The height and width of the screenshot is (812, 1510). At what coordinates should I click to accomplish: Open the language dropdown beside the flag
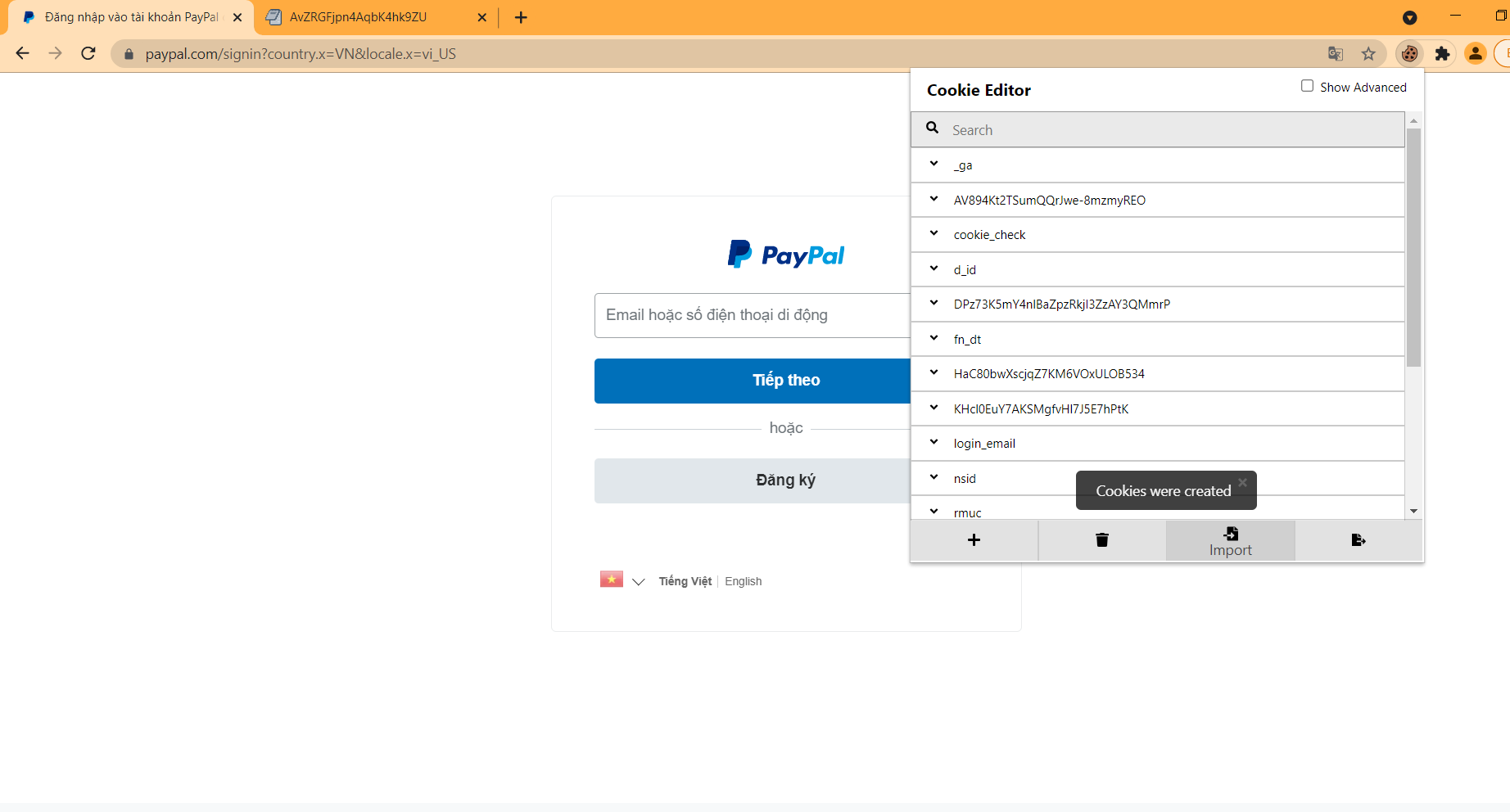(639, 581)
